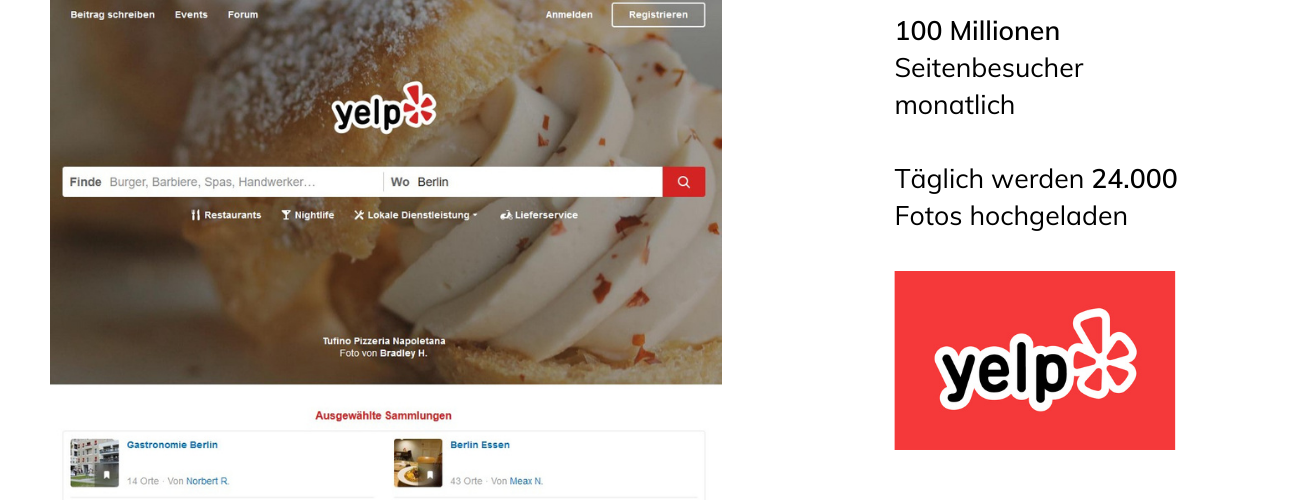Click the Yelp logo in hero image

click(384, 108)
